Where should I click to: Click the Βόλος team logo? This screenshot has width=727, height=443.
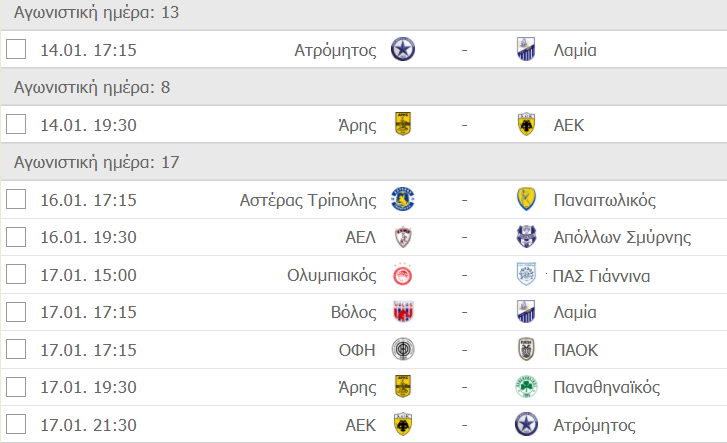[403, 312]
